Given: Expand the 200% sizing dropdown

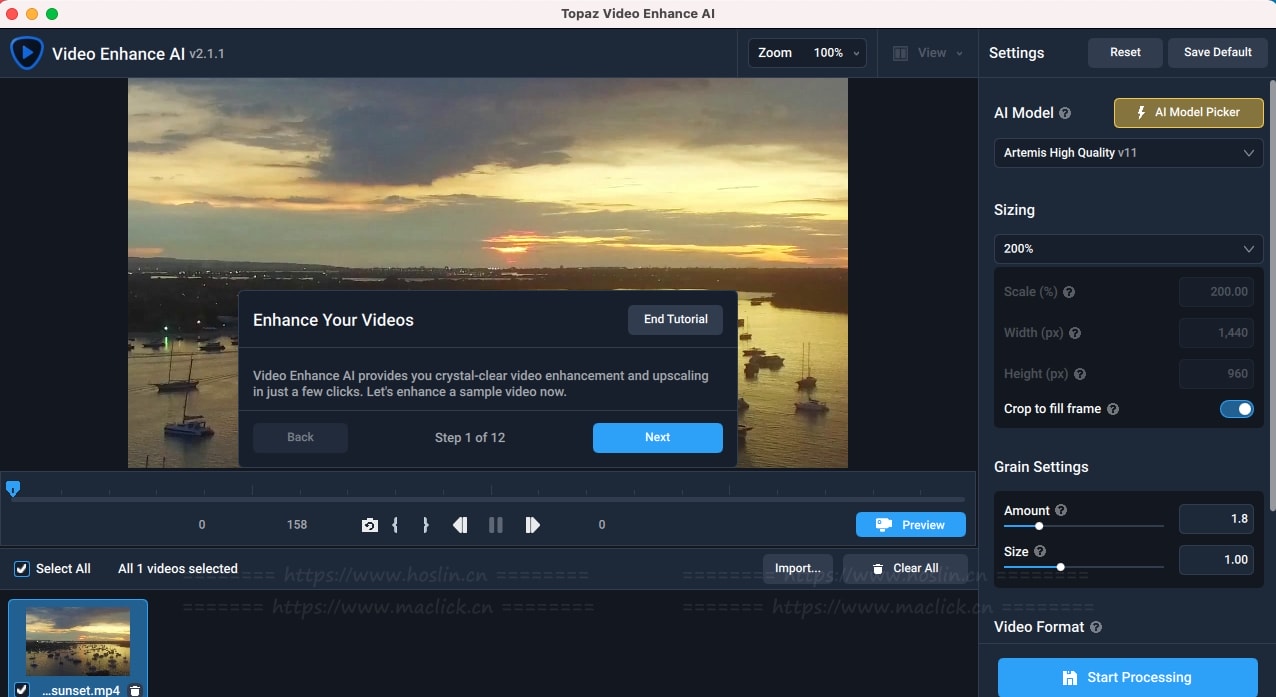Looking at the screenshot, I should tap(1128, 248).
